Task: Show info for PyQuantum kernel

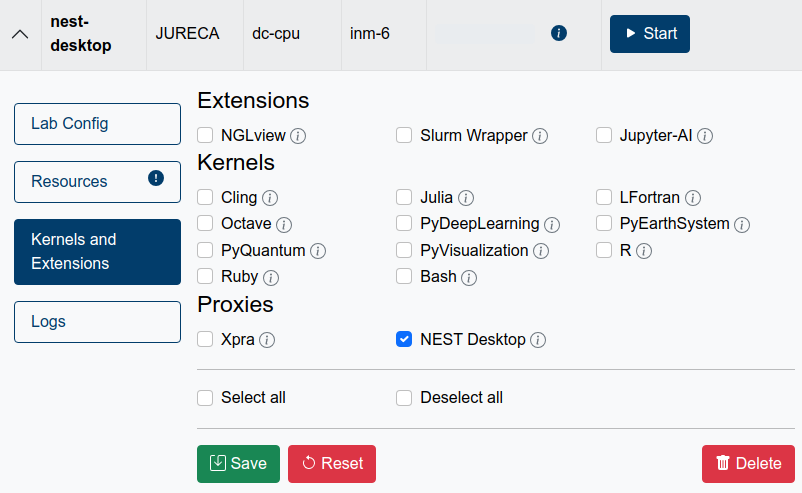Action: click(318, 251)
